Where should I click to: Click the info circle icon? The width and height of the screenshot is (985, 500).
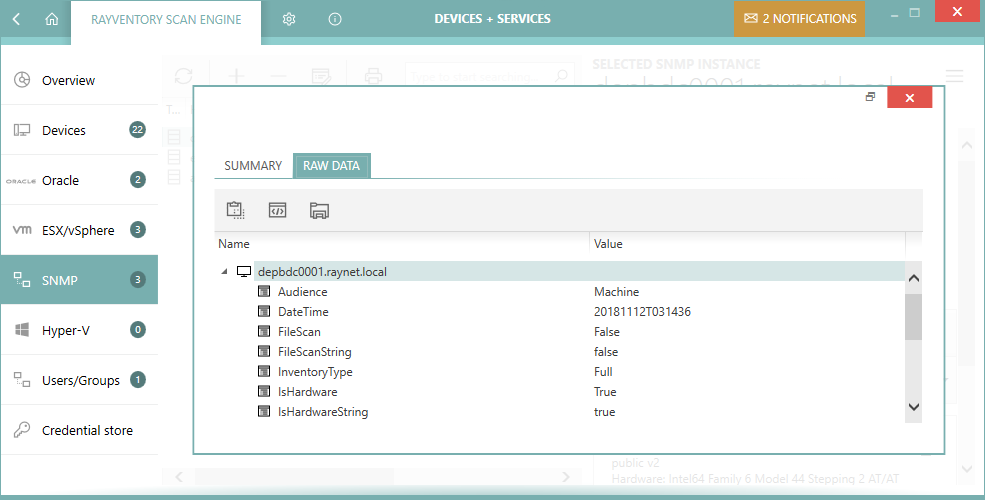click(335, 19)
